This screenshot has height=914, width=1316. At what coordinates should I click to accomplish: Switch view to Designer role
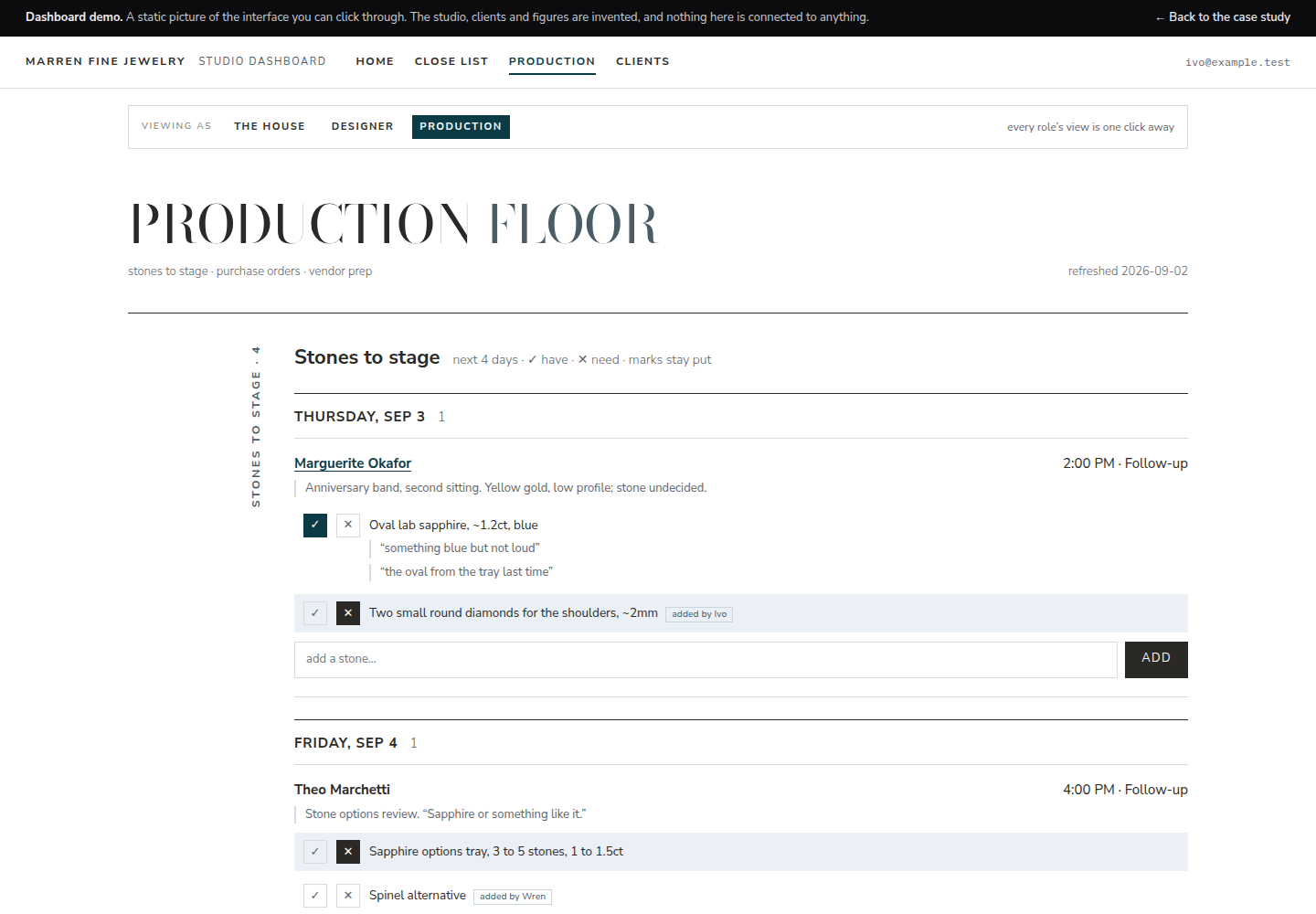pyautogui.click(x=363, y=126)
